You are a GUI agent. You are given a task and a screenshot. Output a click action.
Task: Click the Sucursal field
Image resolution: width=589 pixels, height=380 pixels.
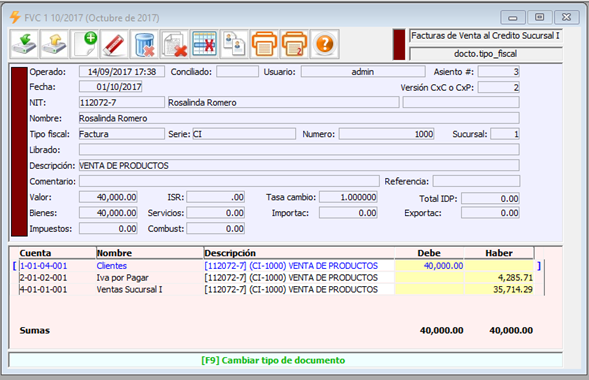[x=505, y=134]
